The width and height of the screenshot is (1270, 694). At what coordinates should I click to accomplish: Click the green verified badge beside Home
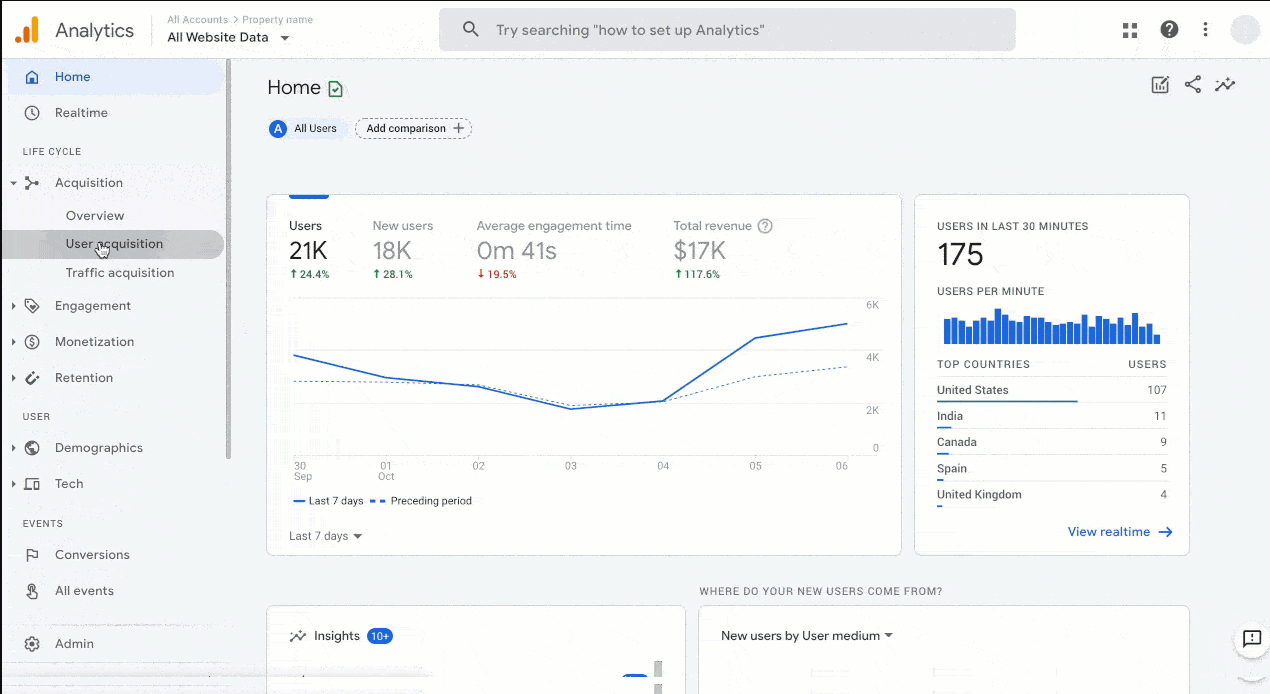[336, 89]
